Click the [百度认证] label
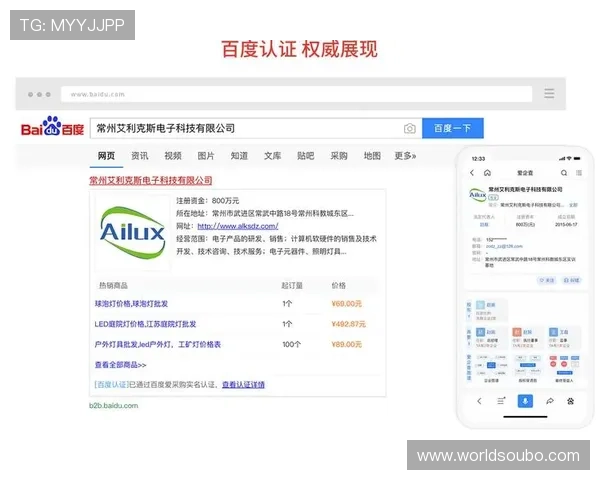Viewport: 600px width, 480px height. tap(112, 385)
